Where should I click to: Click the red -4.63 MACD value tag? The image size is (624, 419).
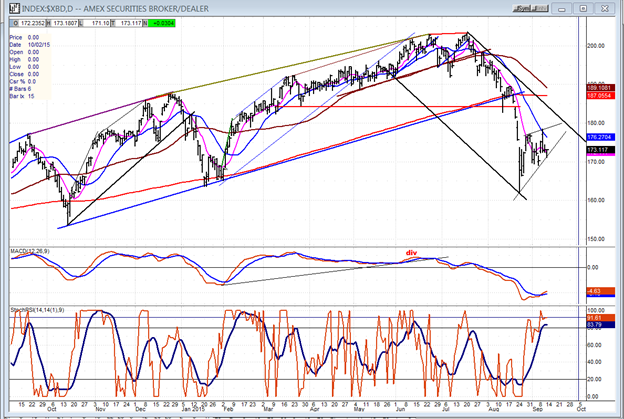click(x=594, y=291)
